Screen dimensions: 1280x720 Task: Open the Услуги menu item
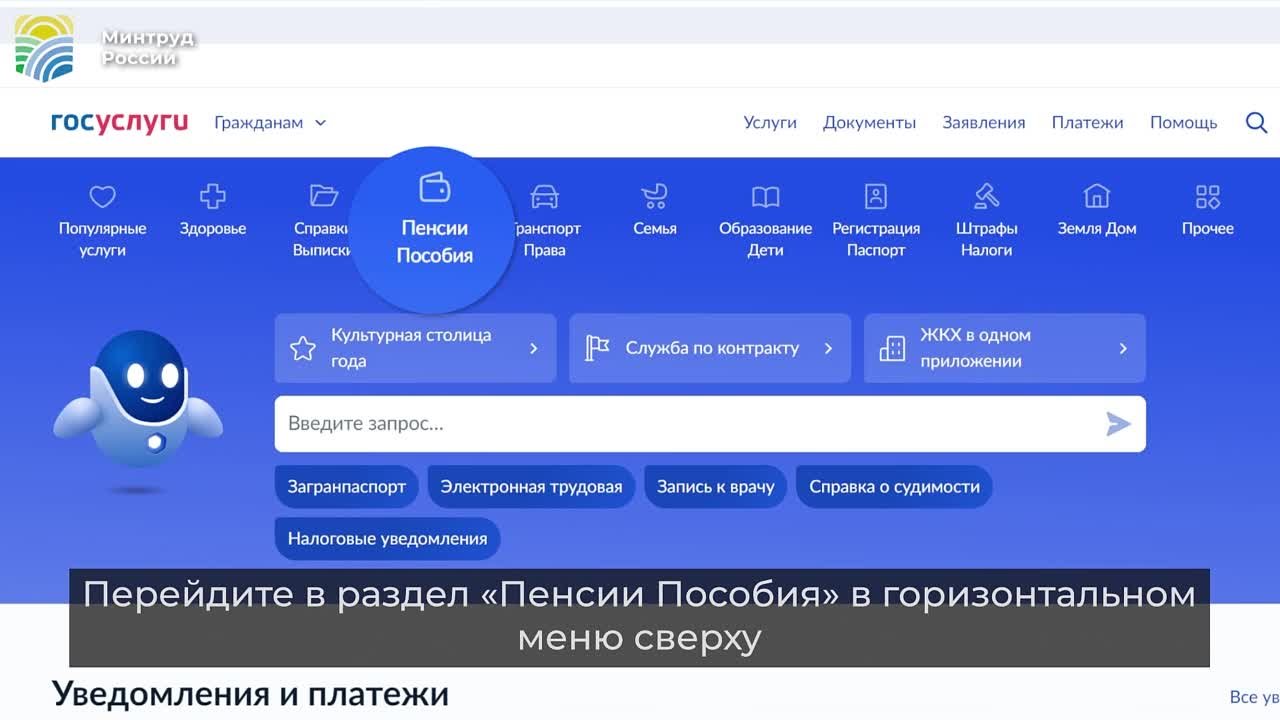pyautogui.click(x=770, y=122)
